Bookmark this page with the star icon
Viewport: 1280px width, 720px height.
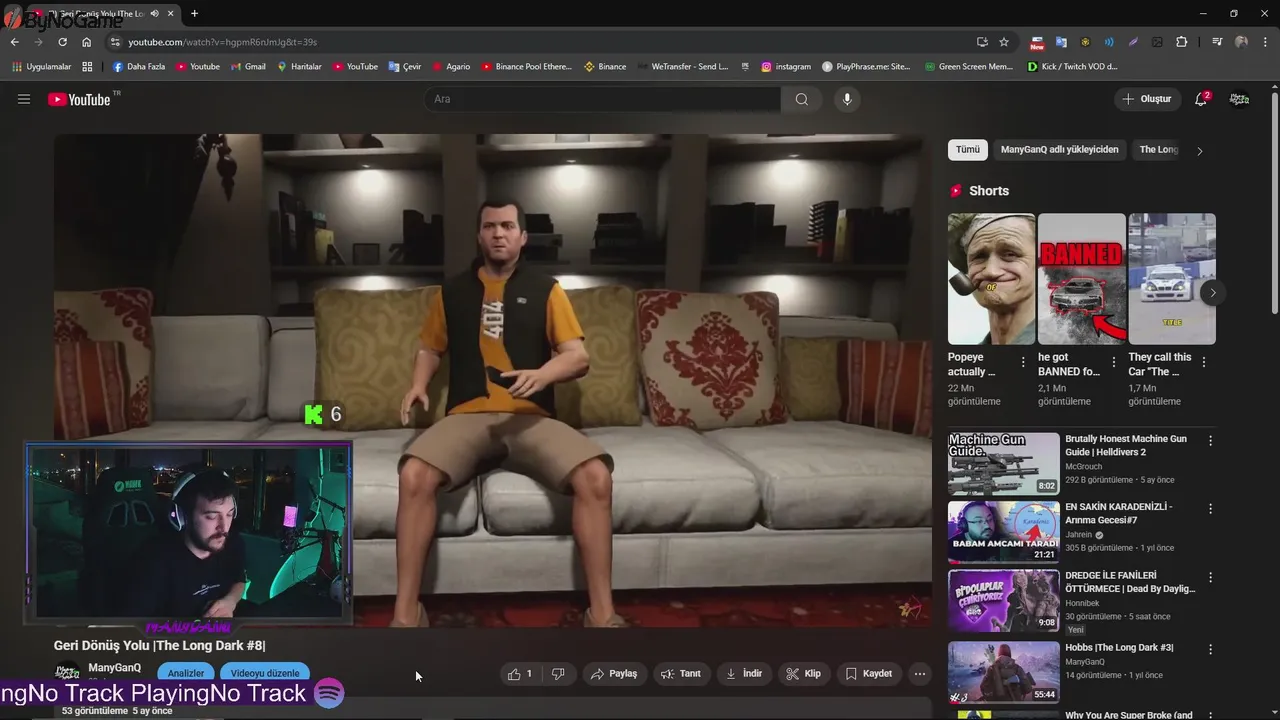(x=1004, y=42)
